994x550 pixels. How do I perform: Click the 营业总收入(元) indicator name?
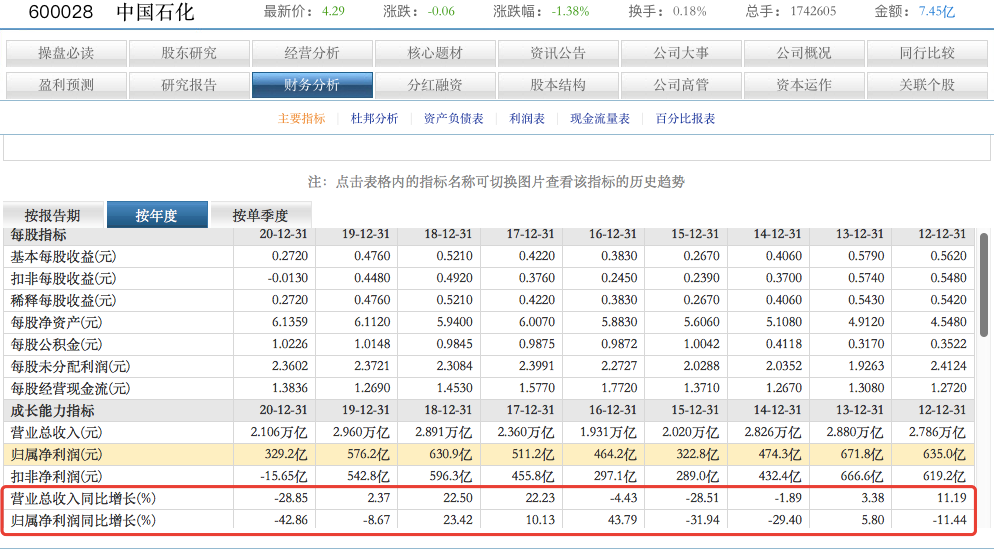click(56, 433)
